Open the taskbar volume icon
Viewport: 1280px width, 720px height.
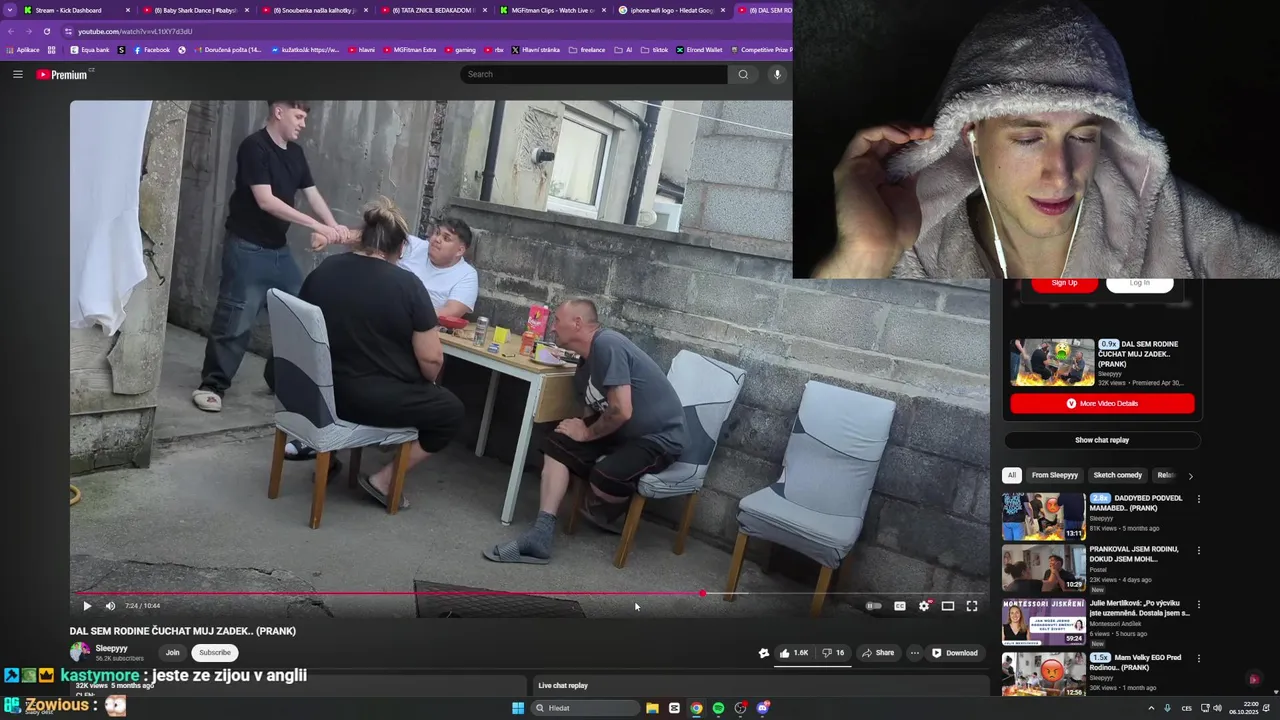pos(1217,708)
